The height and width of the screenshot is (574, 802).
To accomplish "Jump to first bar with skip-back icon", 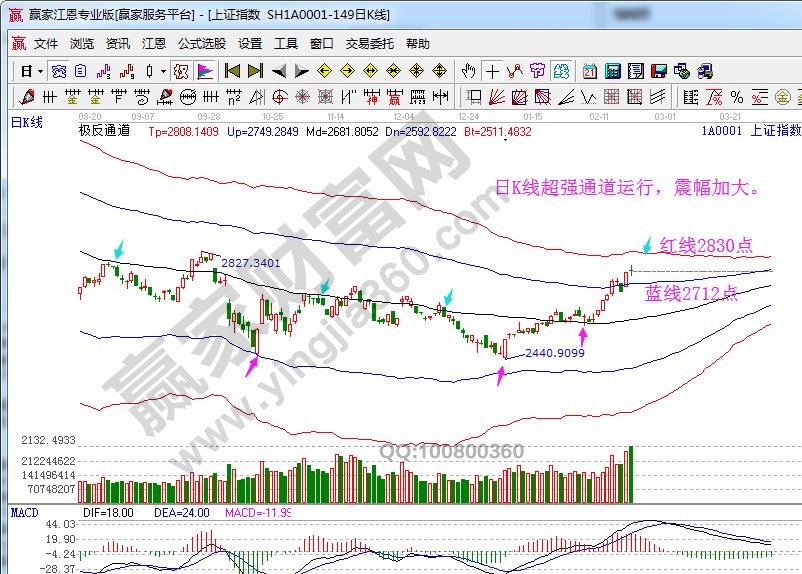I will (232, 71).
